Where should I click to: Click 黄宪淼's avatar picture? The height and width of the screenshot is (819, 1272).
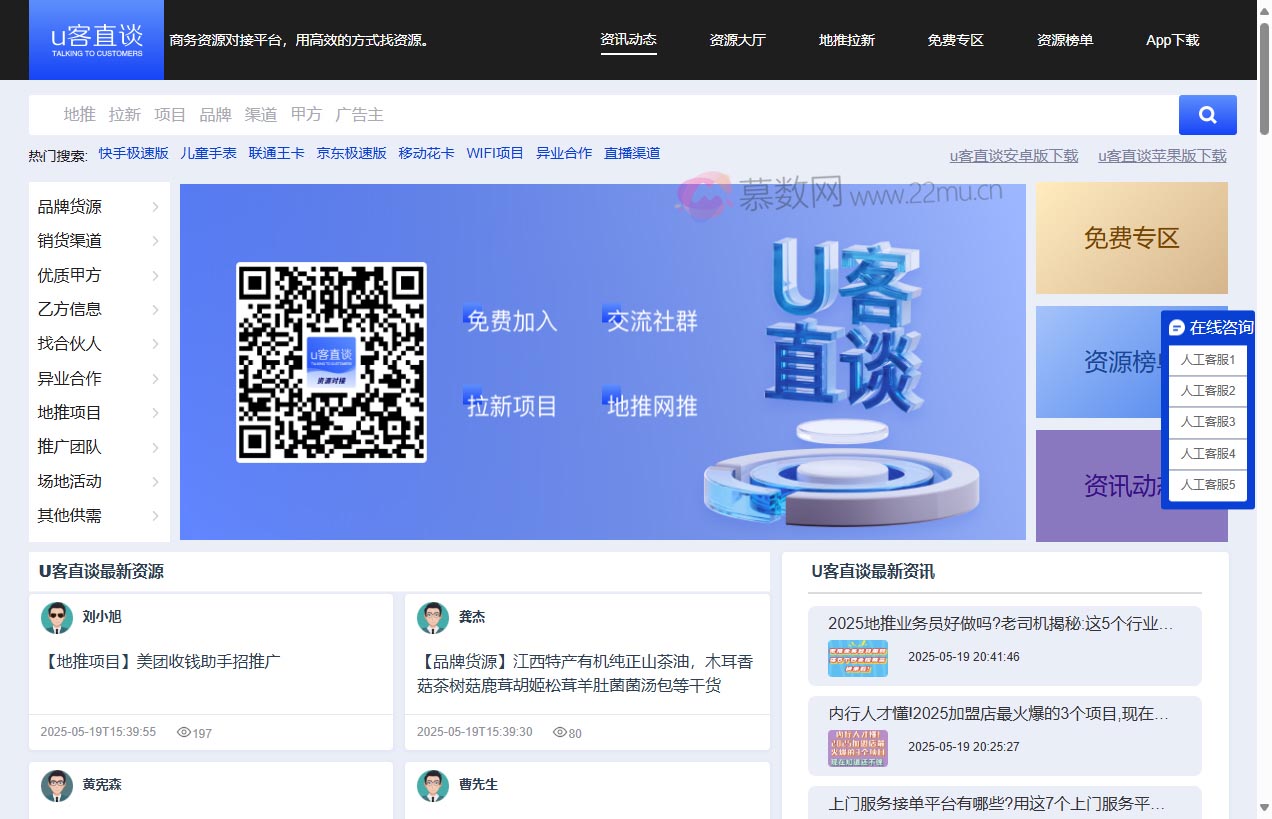point(57,786)
